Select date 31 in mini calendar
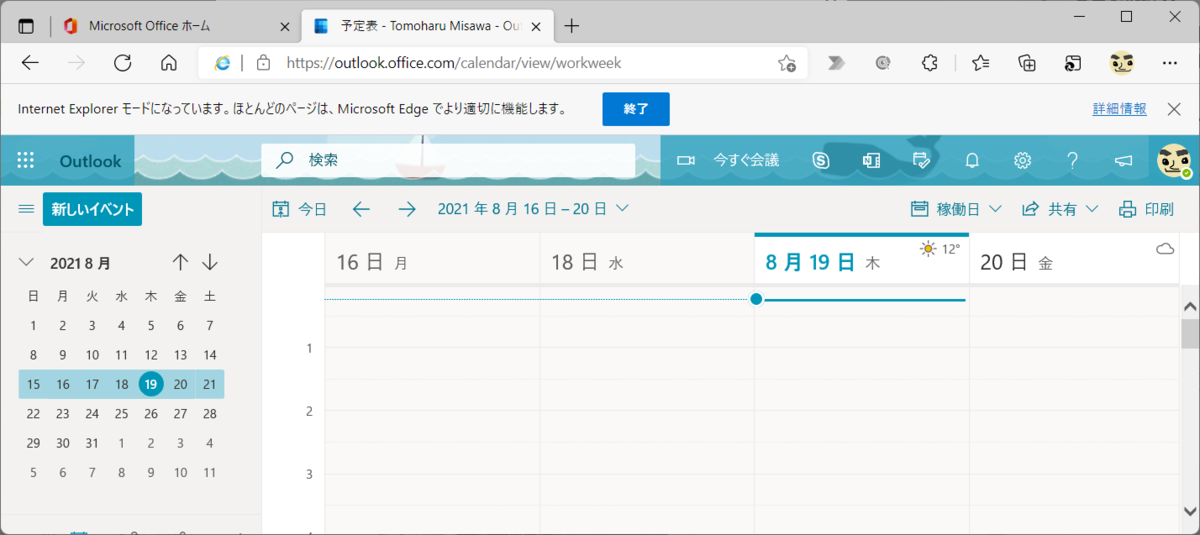1200x535 pixels. [92, 443]
